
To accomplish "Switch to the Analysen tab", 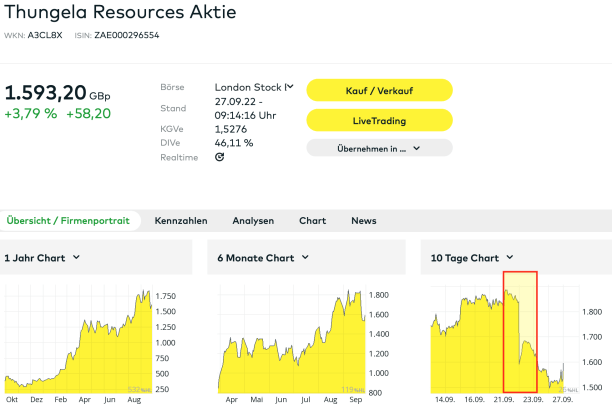I will (253, 221).
